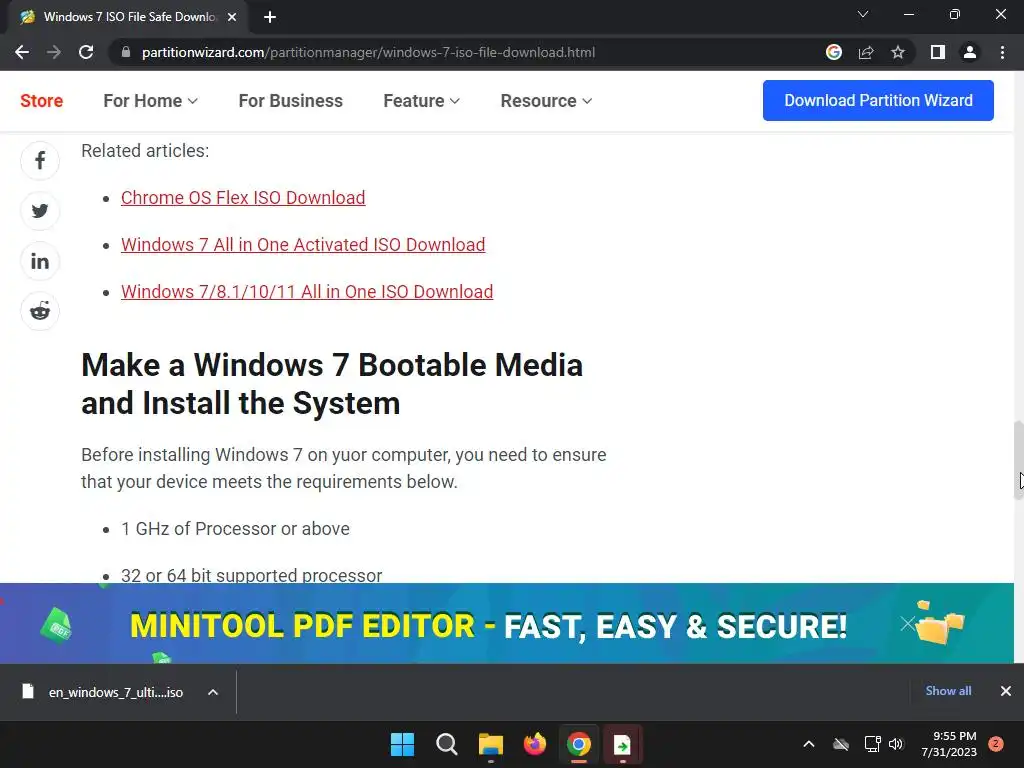Open network status tray icon
Screen dimensions: 1024x768
click(872, 744)
